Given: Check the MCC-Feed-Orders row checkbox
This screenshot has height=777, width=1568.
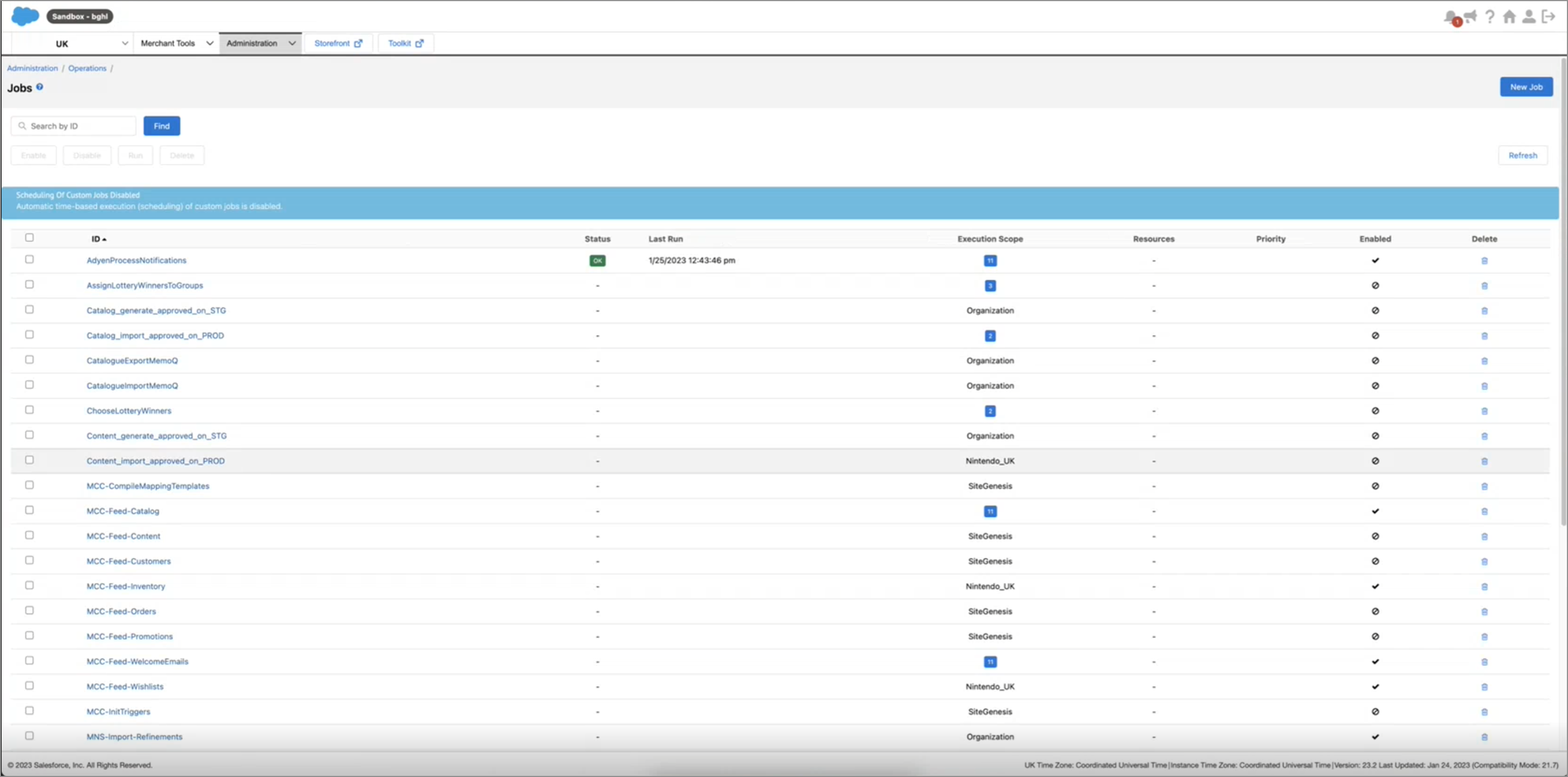Looking at the screenshot, I should 29,610.
